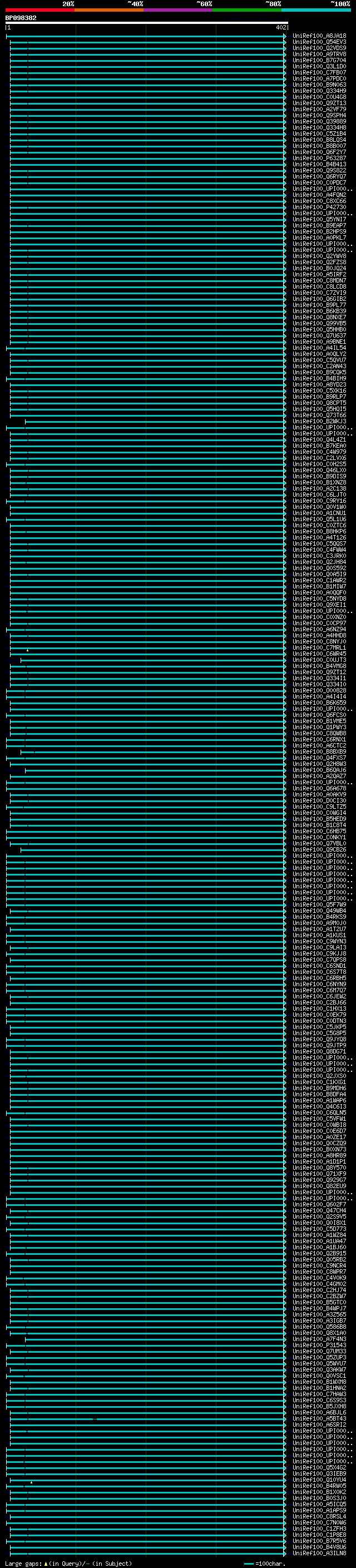This screenshot has width=356, height=1568.
Task: Select last hit UniRef100_A3ILN8
Action: 319,1553
